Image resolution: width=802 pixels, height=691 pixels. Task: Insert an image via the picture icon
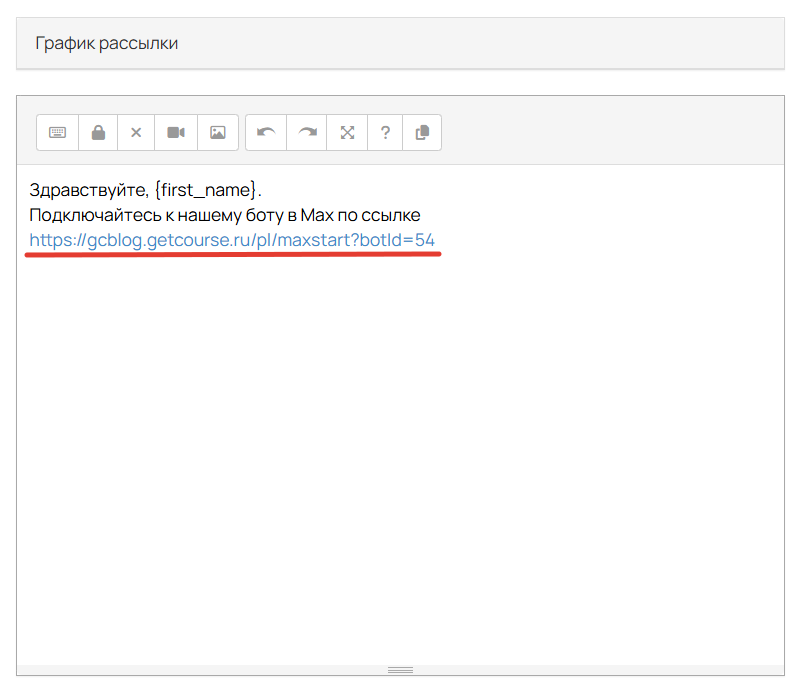tap(217, 132)
